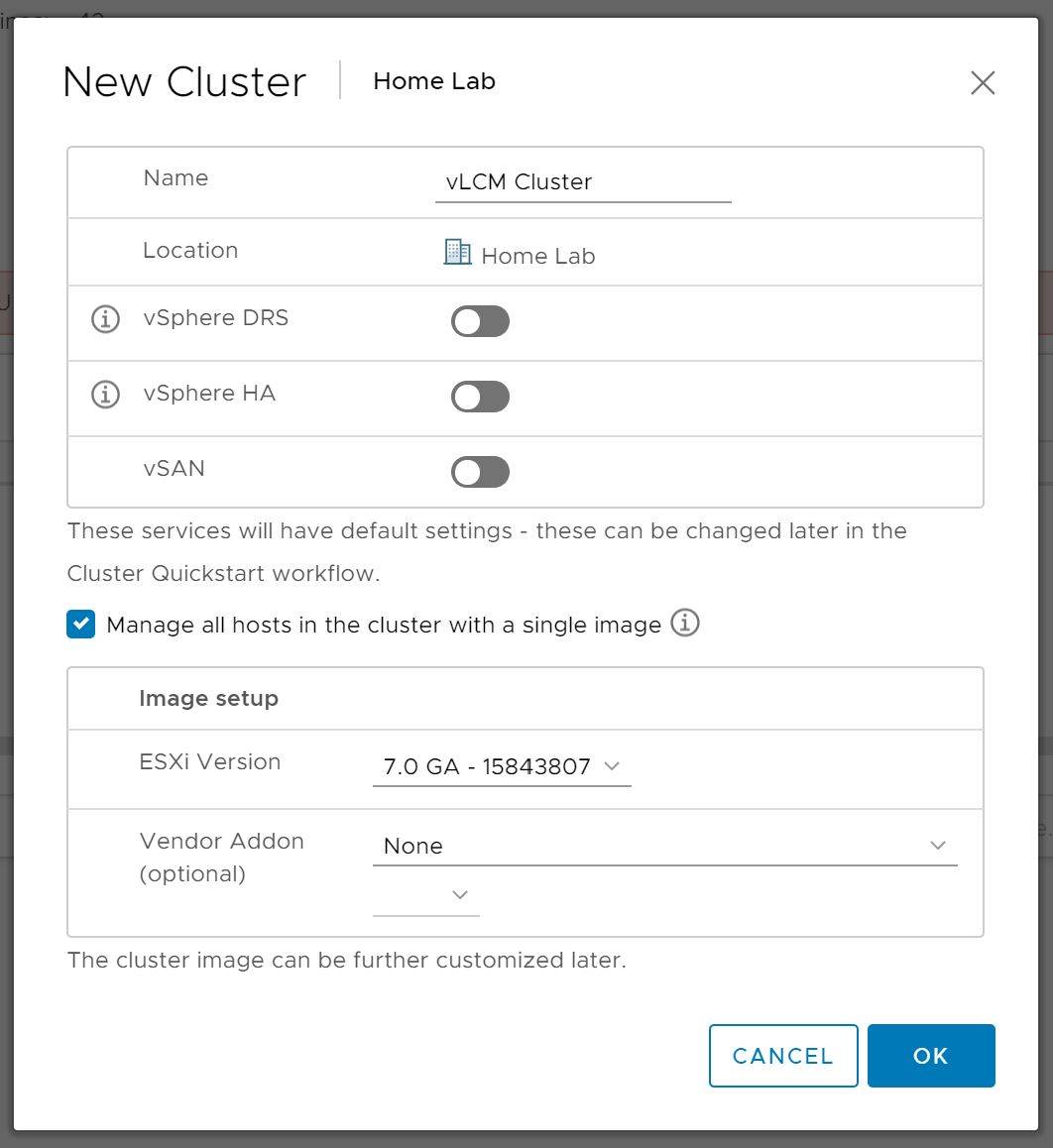Viewport: 1053px width, 1148px height.
Task: Click OK to create the vLCM Cluster
Action: (930, 1055)
